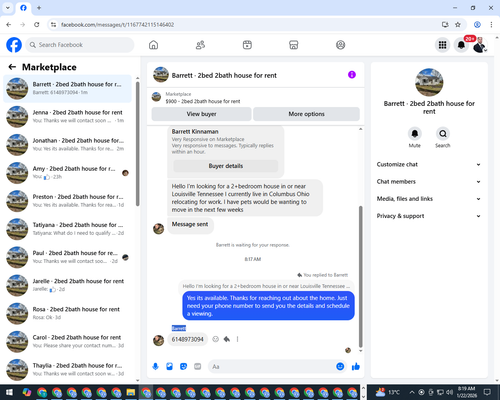The image size is (500, 400).
Task: Click the conversation list scrollbar
Action: 138,143
